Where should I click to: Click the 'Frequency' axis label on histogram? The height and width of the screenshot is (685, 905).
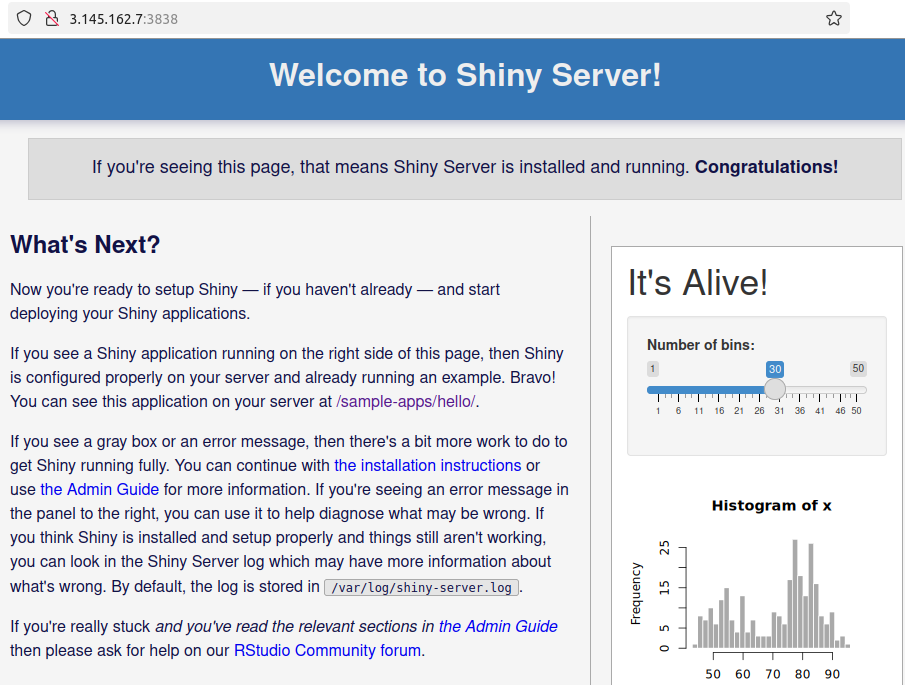pyautogui.click(x=635, y=594)
